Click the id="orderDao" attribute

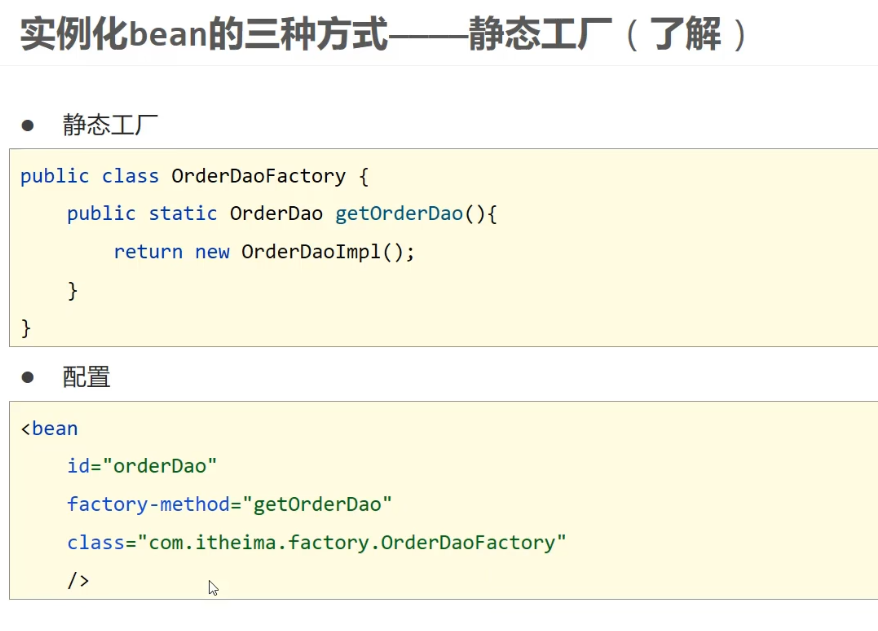(142, 466)
